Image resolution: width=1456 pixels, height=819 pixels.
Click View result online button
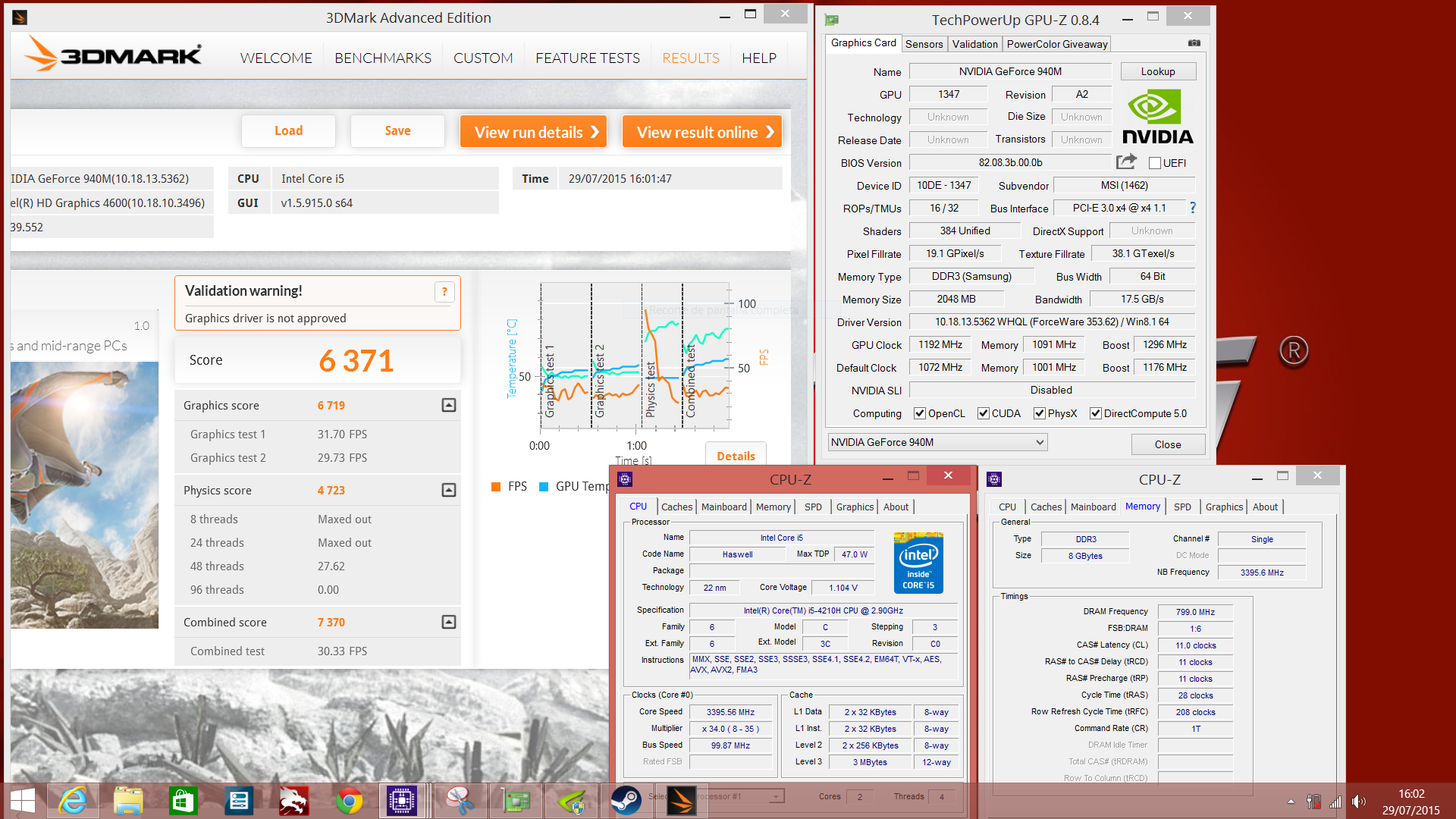coord(701,132)
